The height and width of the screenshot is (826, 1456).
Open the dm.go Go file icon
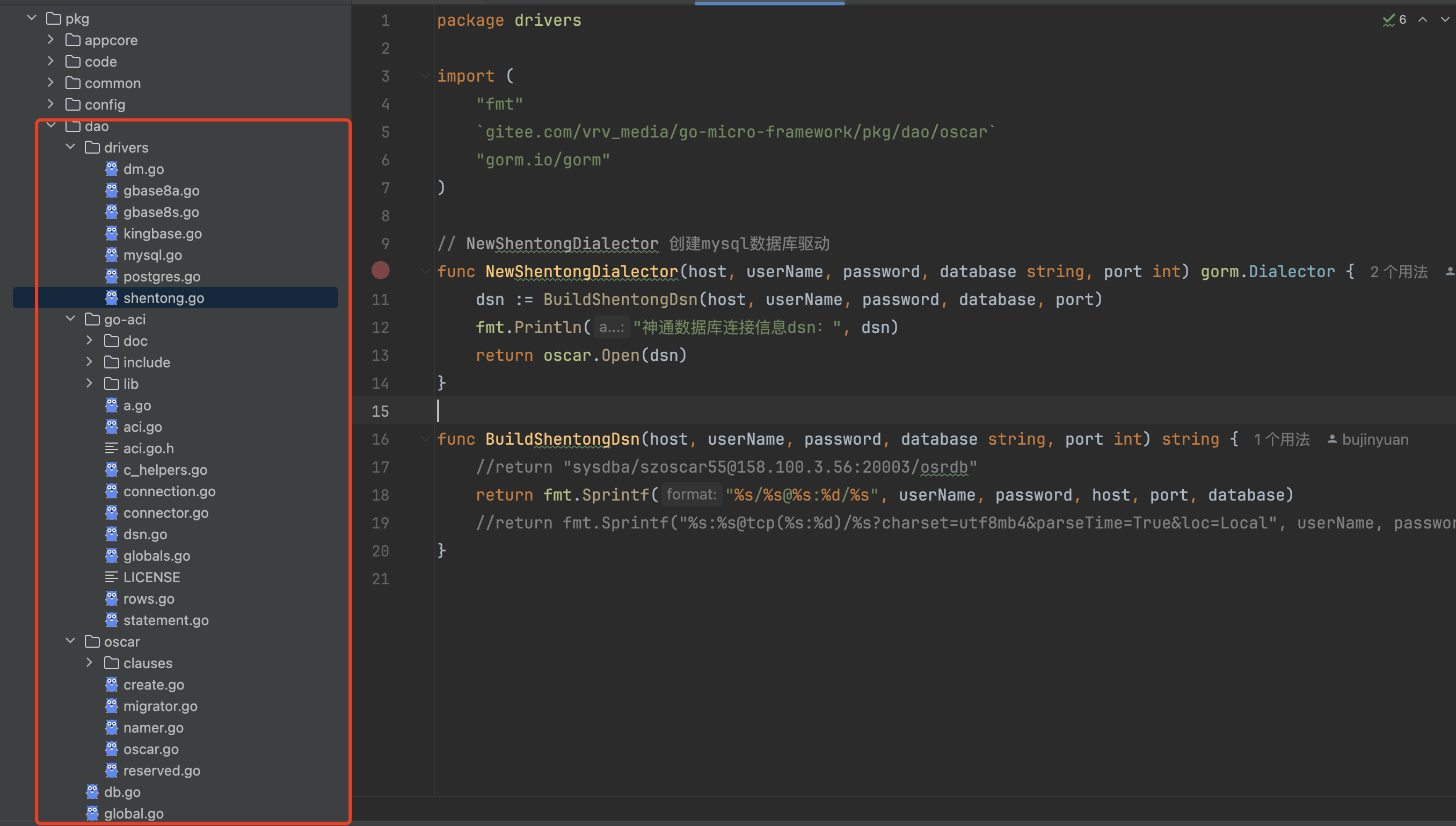coord(112,169)
